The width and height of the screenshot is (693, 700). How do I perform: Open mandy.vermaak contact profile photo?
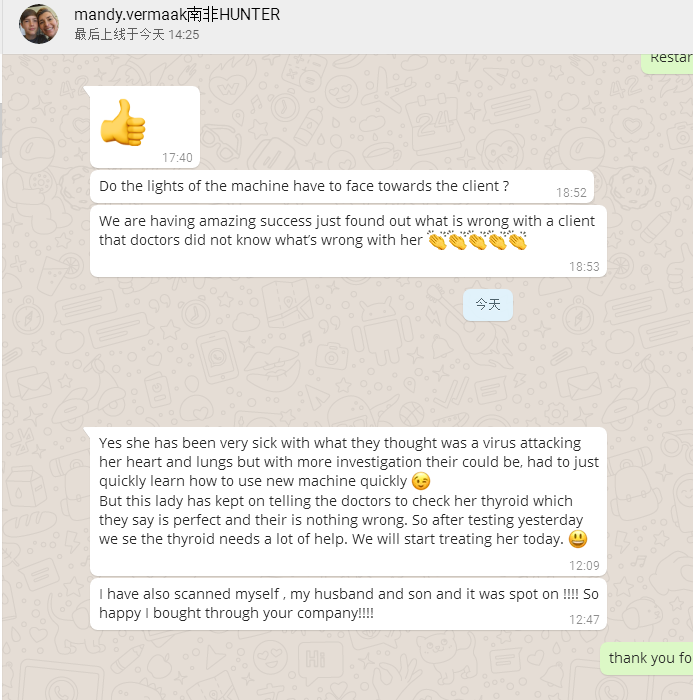click(x=39, y=24)
